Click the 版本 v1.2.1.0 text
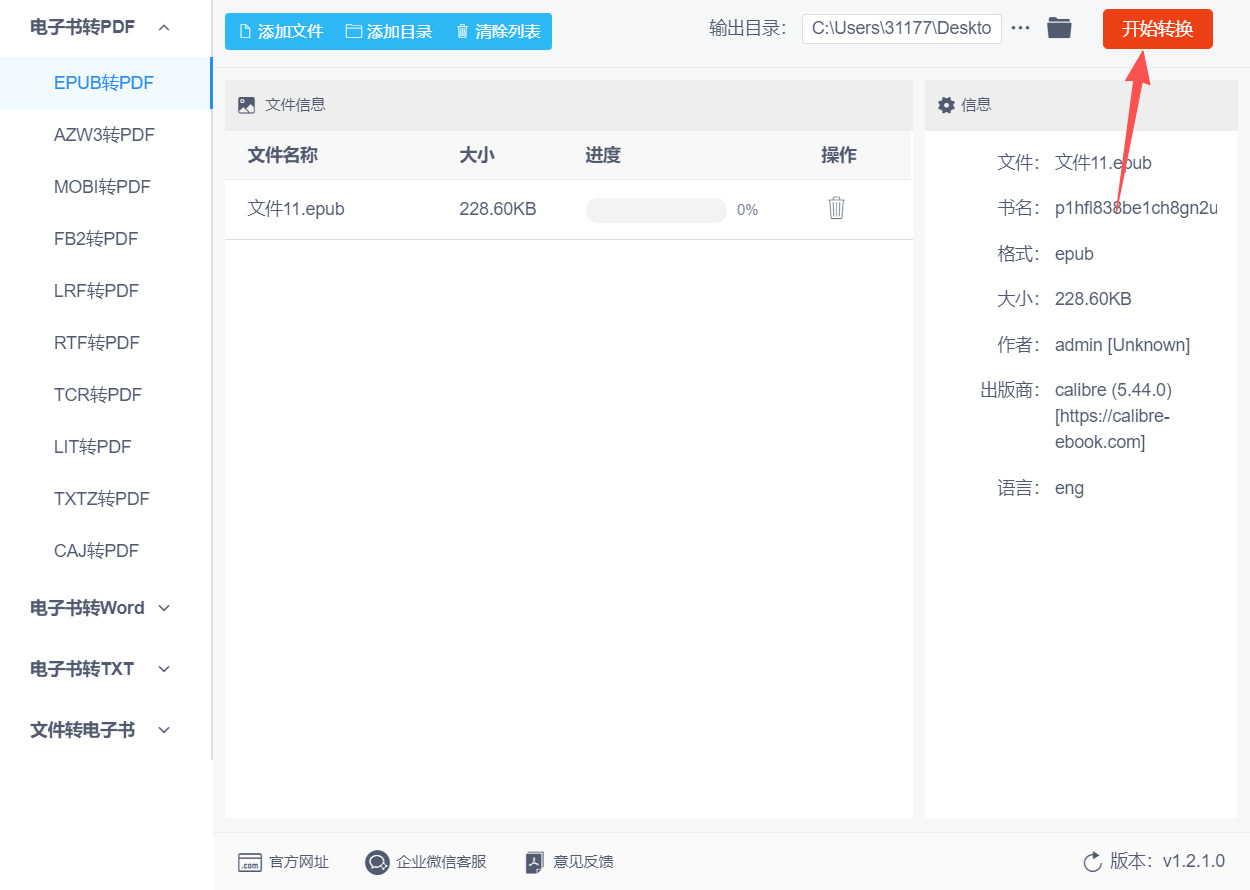This screenshot has height=890, width=1250. point(1167,861)
